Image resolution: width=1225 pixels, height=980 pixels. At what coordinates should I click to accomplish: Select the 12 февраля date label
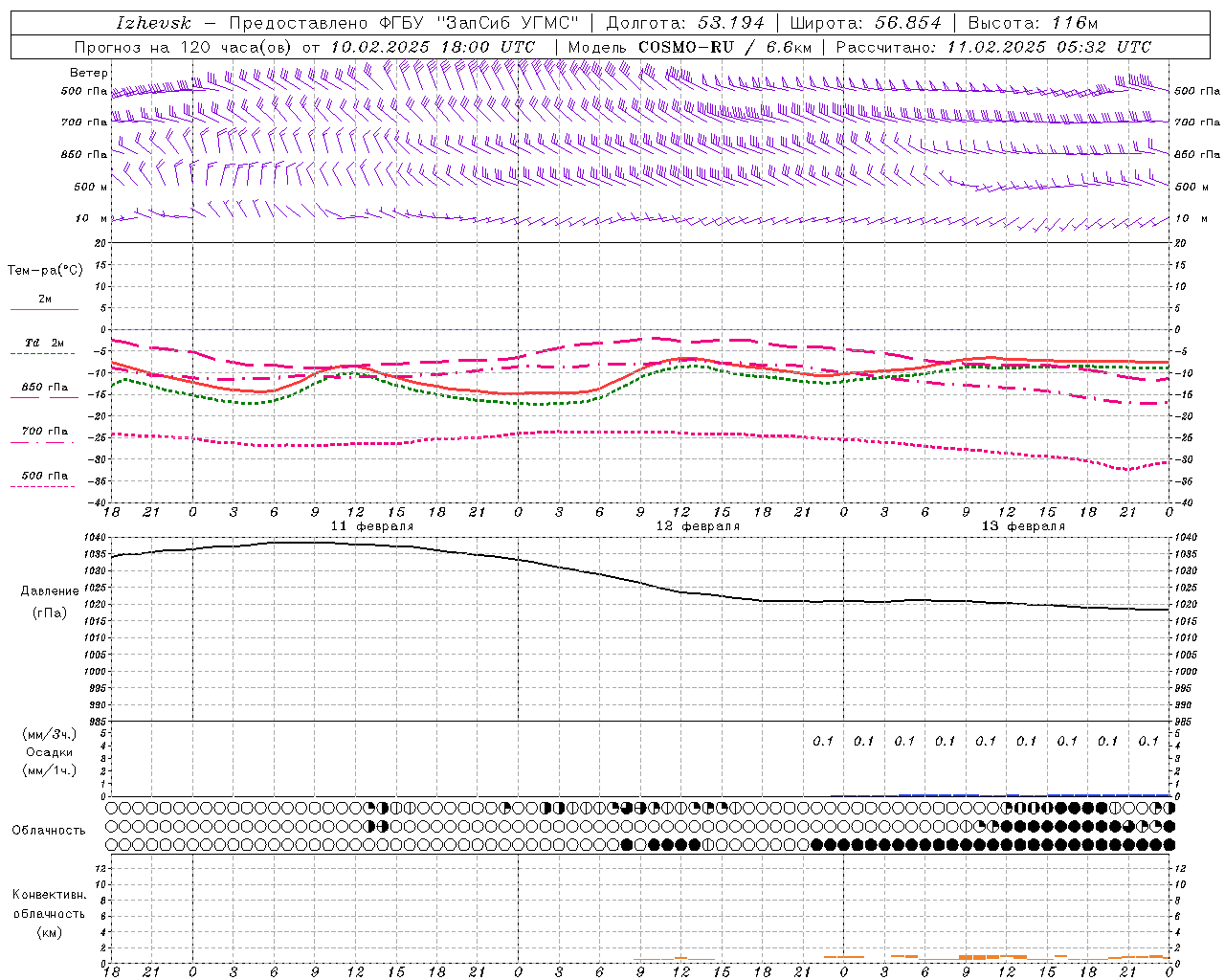click(698, 526)
